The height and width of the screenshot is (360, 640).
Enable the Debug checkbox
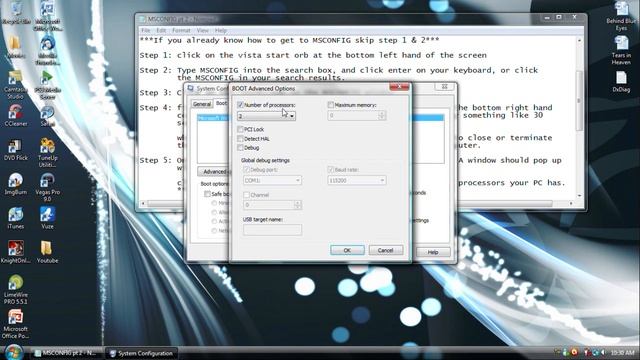240,148
